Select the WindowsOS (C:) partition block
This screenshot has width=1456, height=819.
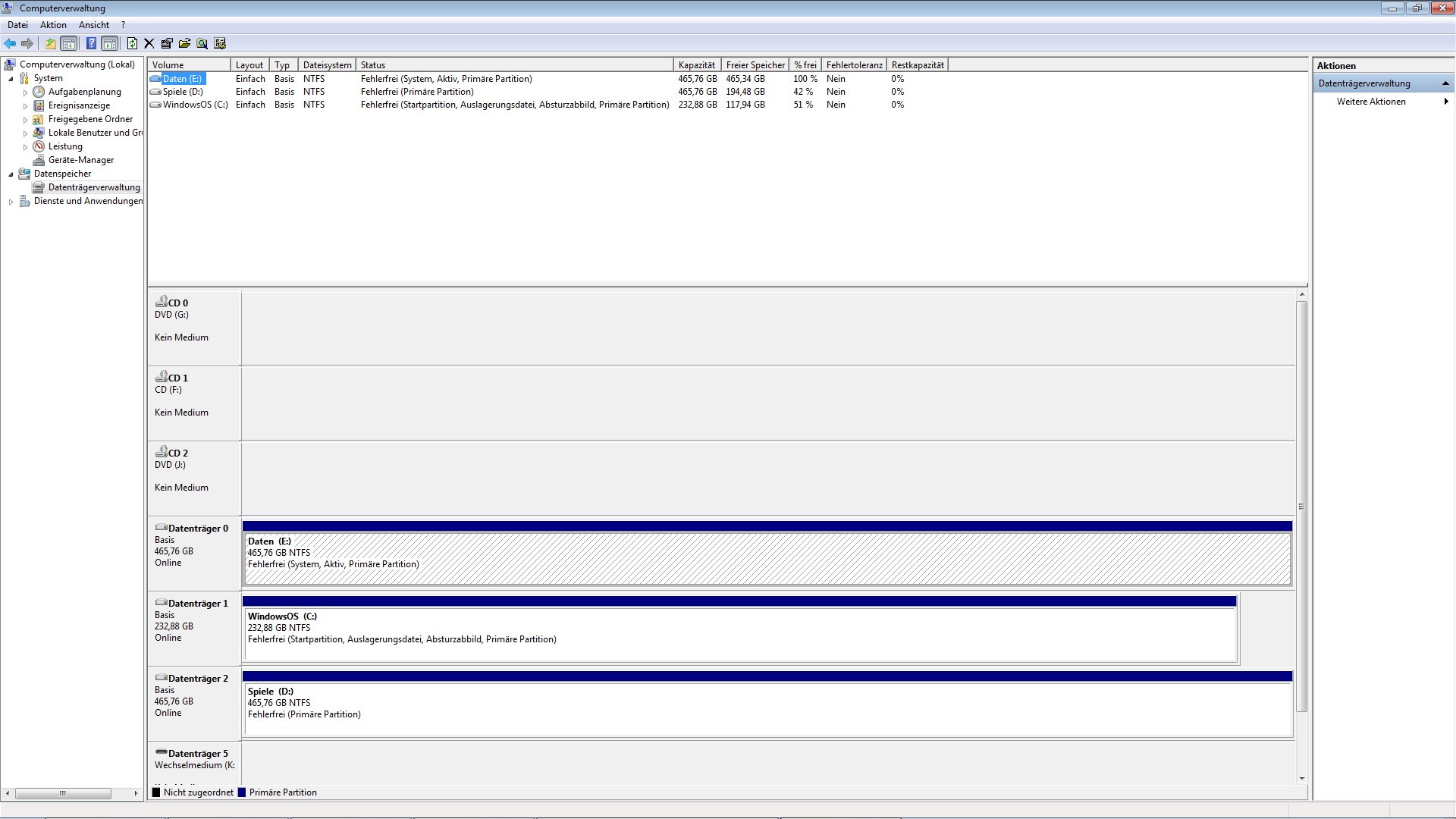pyautogui.click(x=739, y=634)
